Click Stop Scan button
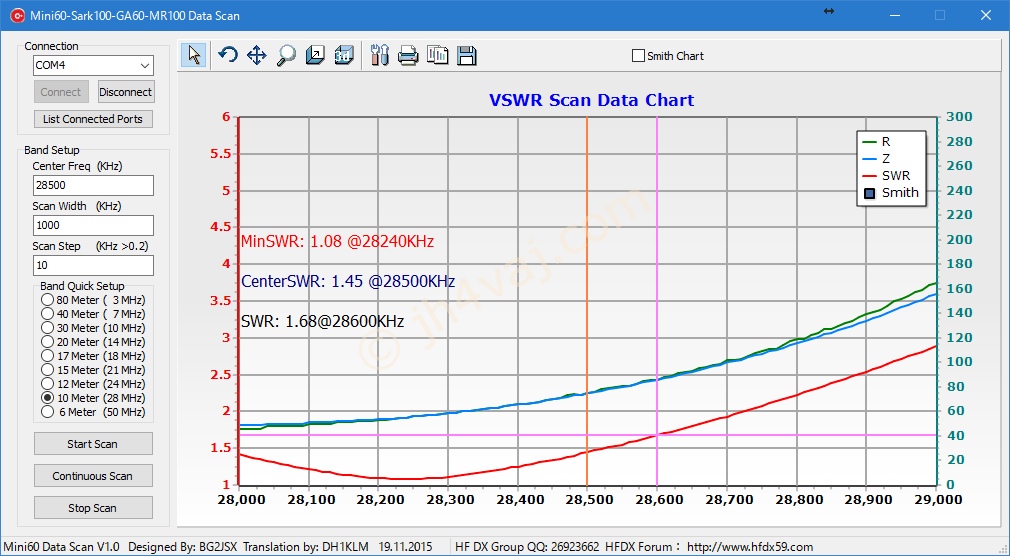 [93, 508]
